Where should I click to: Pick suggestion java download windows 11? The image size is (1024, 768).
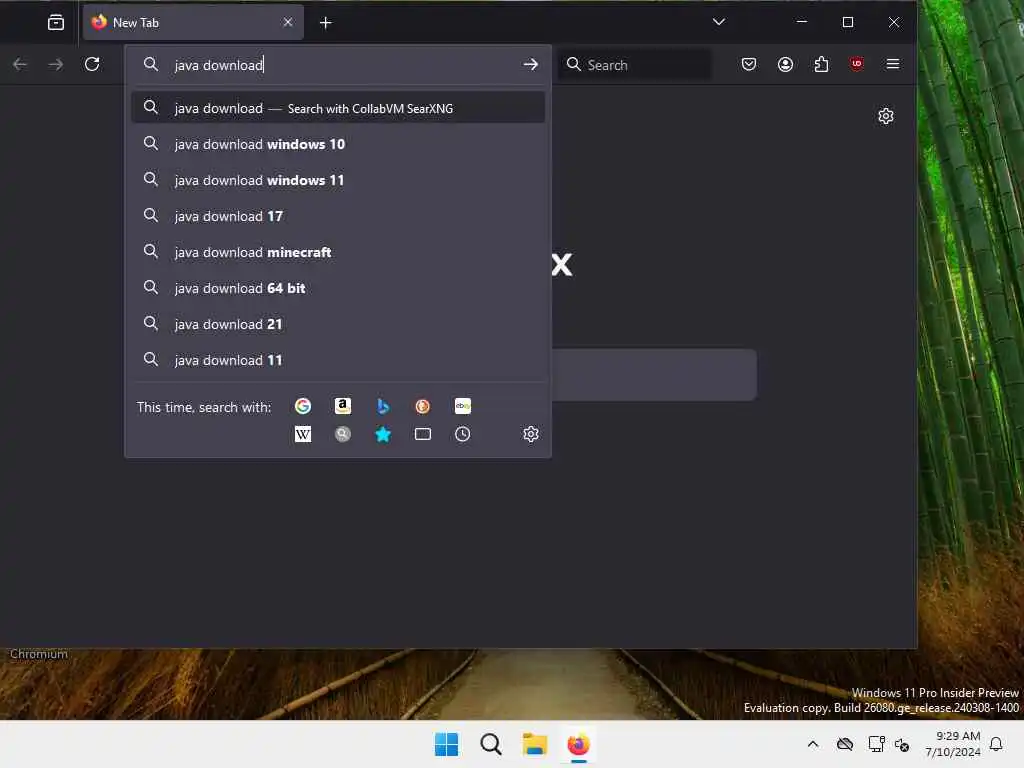(338, 180)
